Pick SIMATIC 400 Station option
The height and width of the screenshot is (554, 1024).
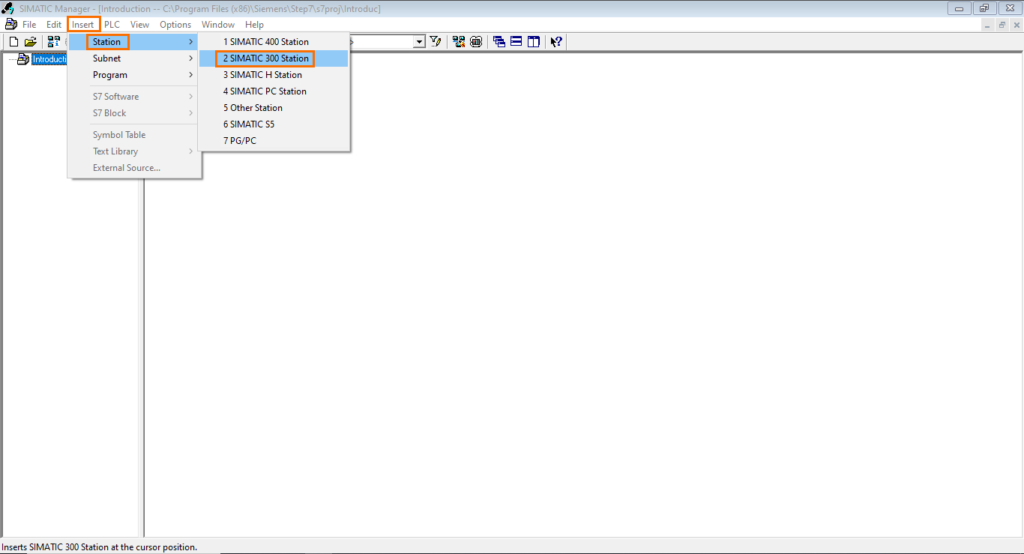(265, 42)
